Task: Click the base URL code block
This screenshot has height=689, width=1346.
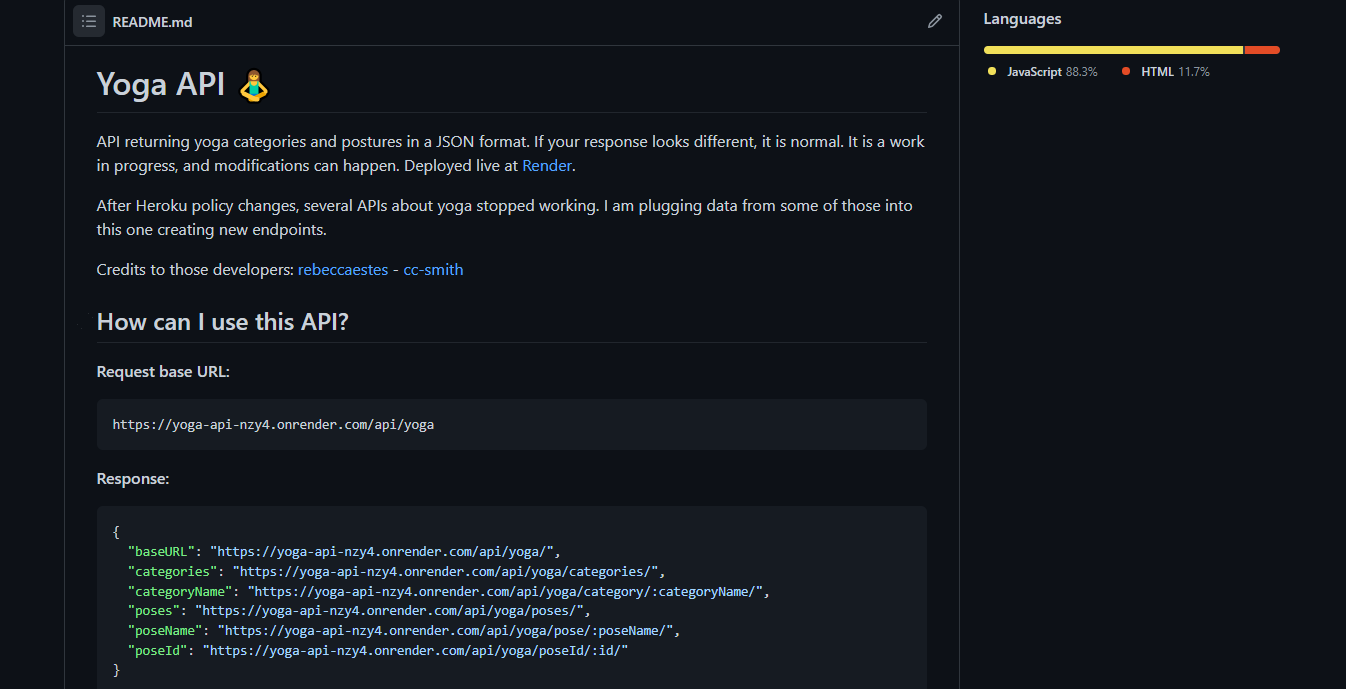Action: pyautogui.click(x=512, y=424)
